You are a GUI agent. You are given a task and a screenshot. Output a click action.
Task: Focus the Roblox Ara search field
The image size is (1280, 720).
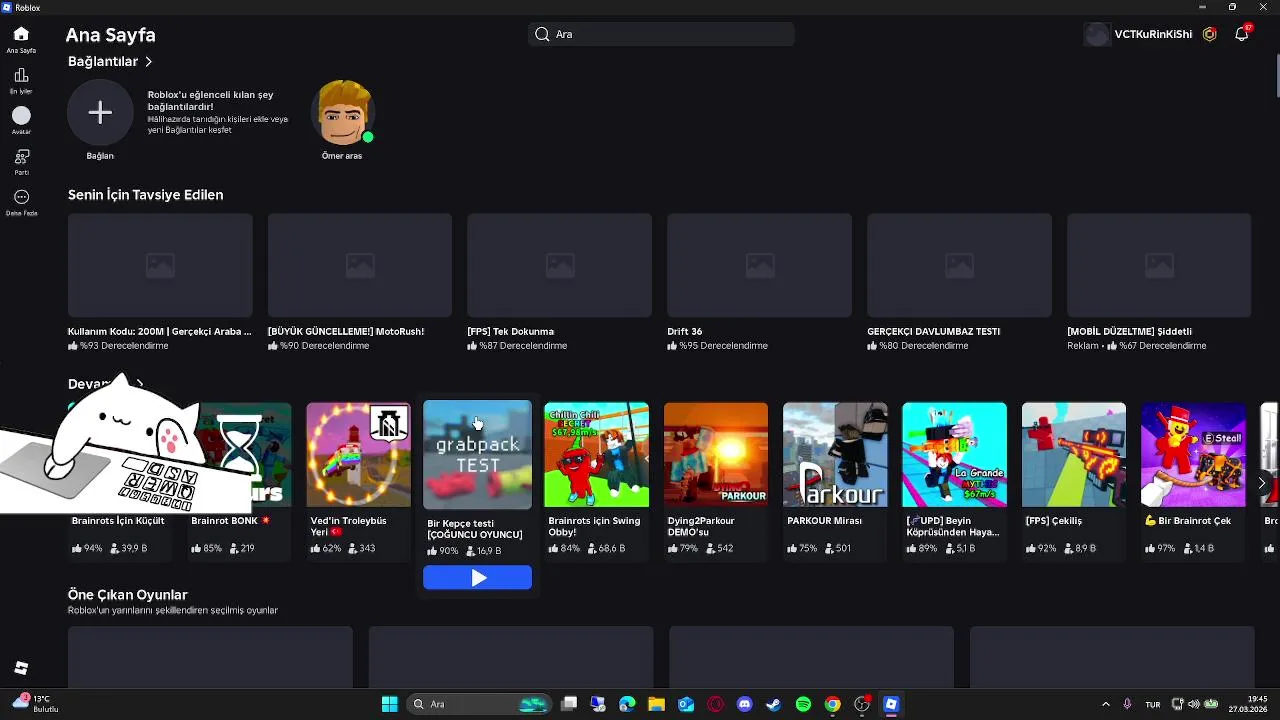point(661,34)
